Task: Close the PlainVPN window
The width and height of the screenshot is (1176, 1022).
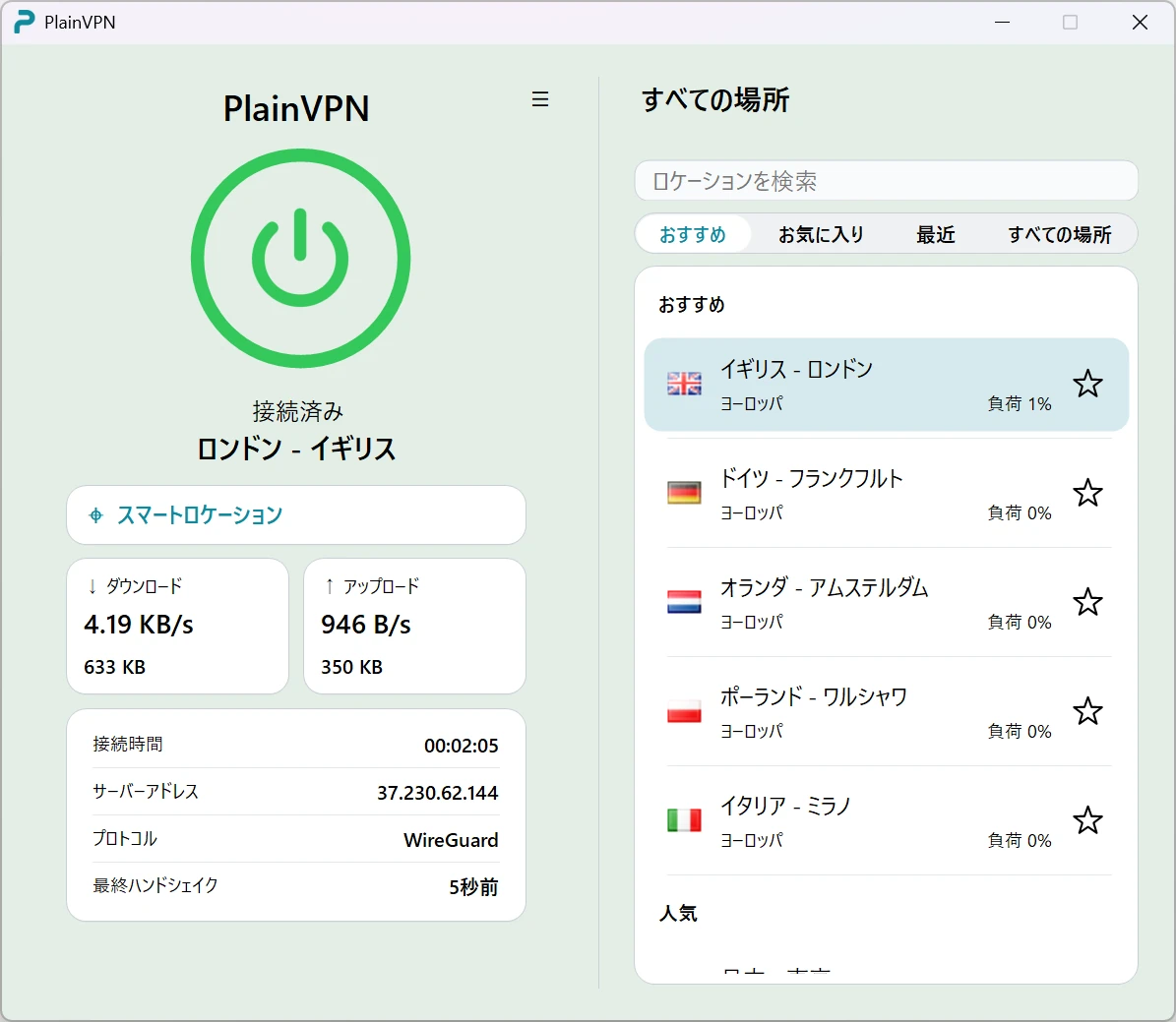Action: (1140, 23)
